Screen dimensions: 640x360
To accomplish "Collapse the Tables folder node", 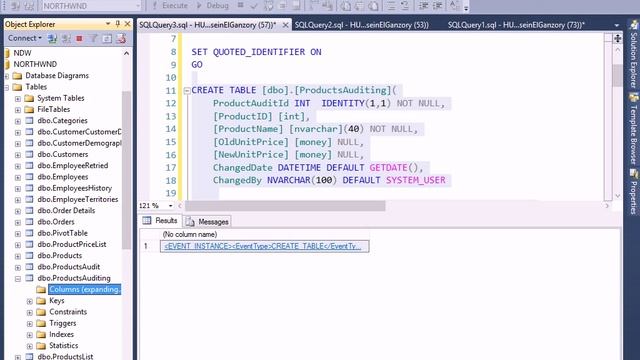I will click(x=7, y=87).
